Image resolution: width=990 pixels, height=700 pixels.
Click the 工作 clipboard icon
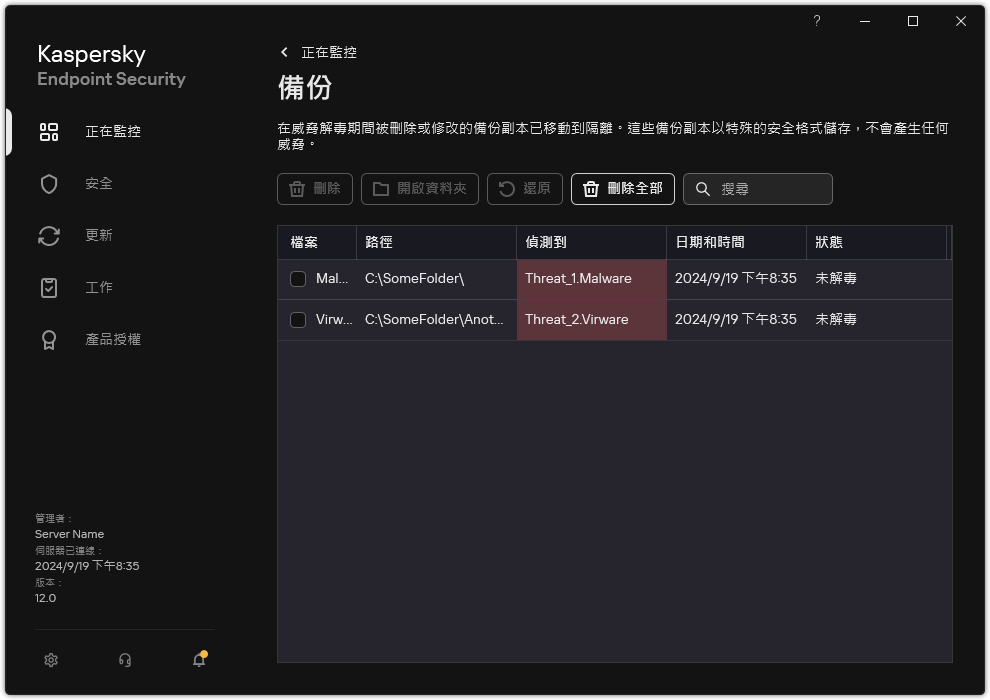tap(48, 287)
